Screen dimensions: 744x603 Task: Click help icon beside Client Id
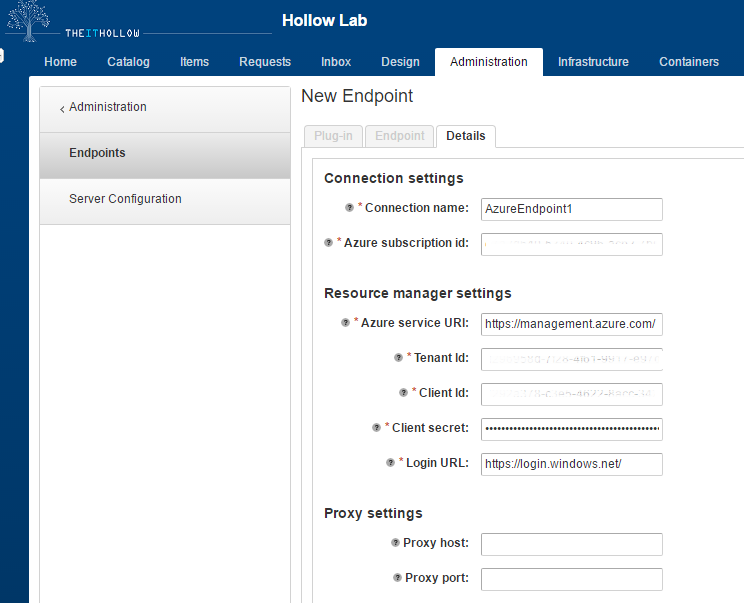(x=402, y=393)
